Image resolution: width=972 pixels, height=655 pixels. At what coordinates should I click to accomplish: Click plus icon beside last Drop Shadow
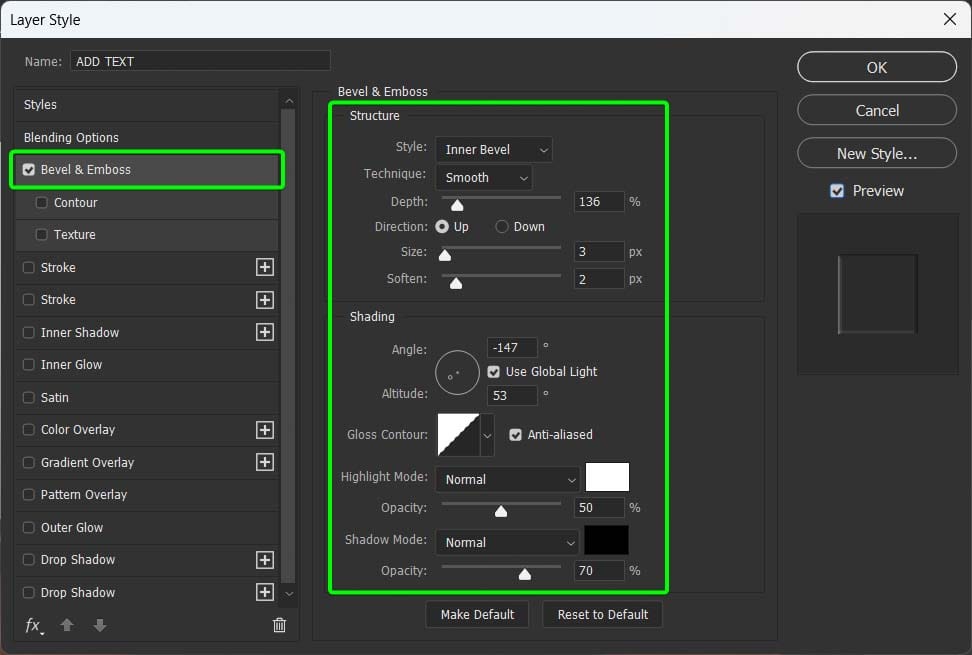pos(265,592)
